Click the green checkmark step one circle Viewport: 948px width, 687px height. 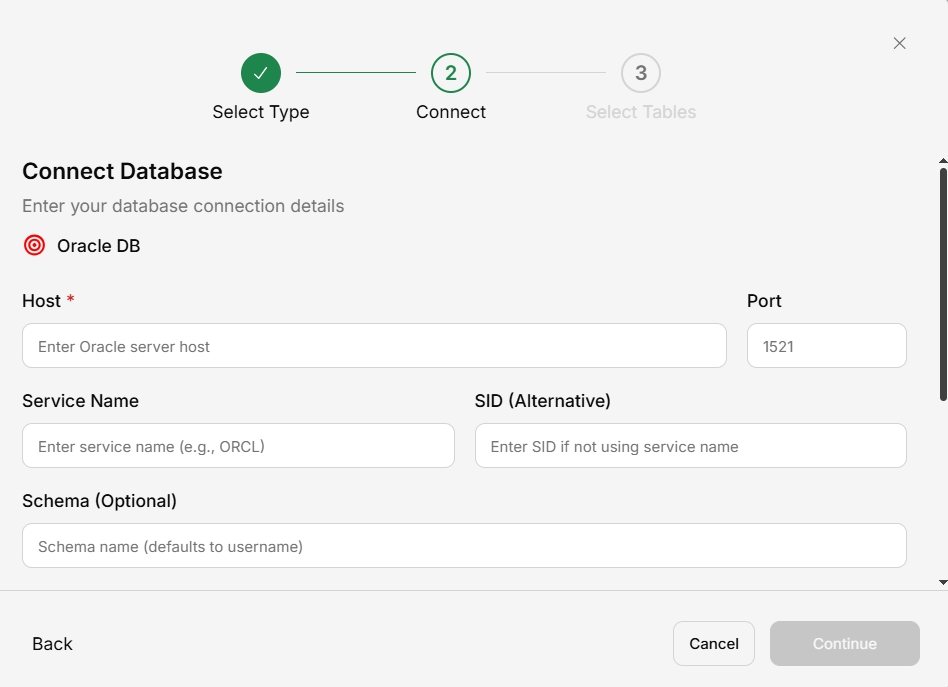[x=261, y=73]
